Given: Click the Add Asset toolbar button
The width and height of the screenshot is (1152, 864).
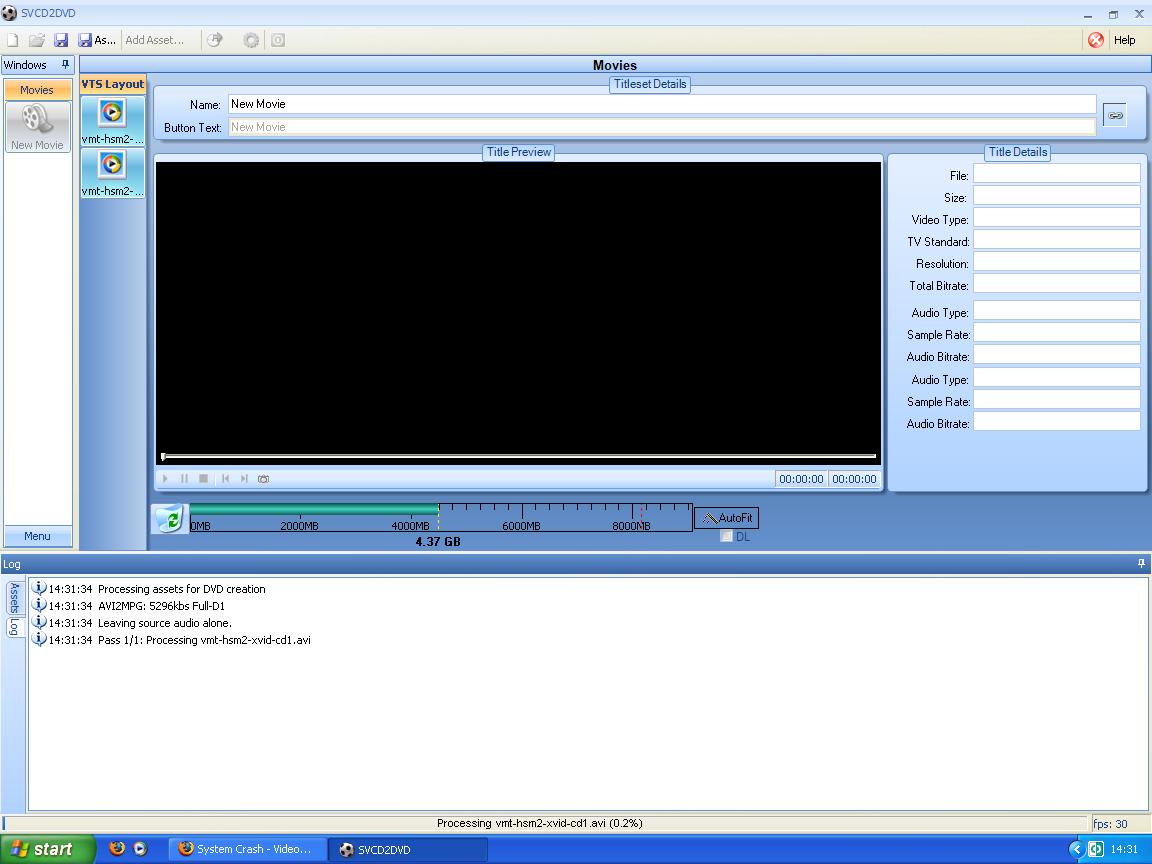Looking at the screenshot, I should point(154,40).
